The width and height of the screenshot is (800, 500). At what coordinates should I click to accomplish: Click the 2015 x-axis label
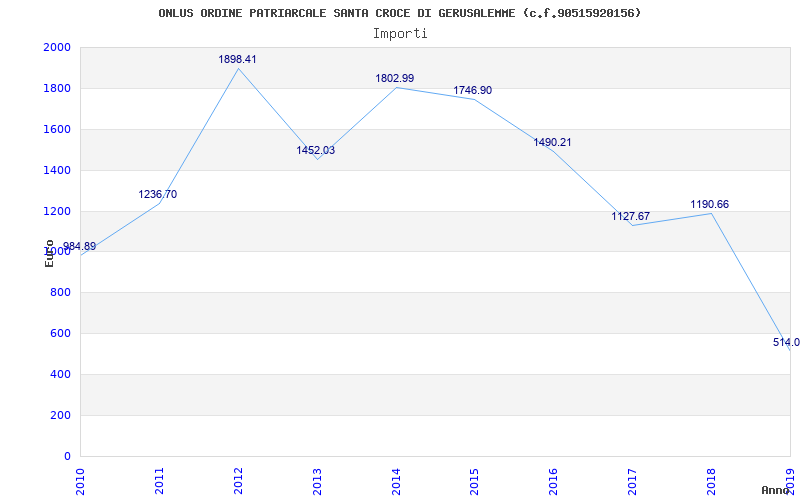[x=474, y=481]
